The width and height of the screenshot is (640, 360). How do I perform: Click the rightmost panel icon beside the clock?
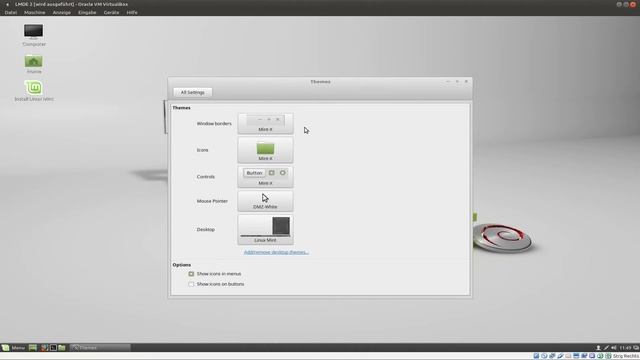(636, 348)
